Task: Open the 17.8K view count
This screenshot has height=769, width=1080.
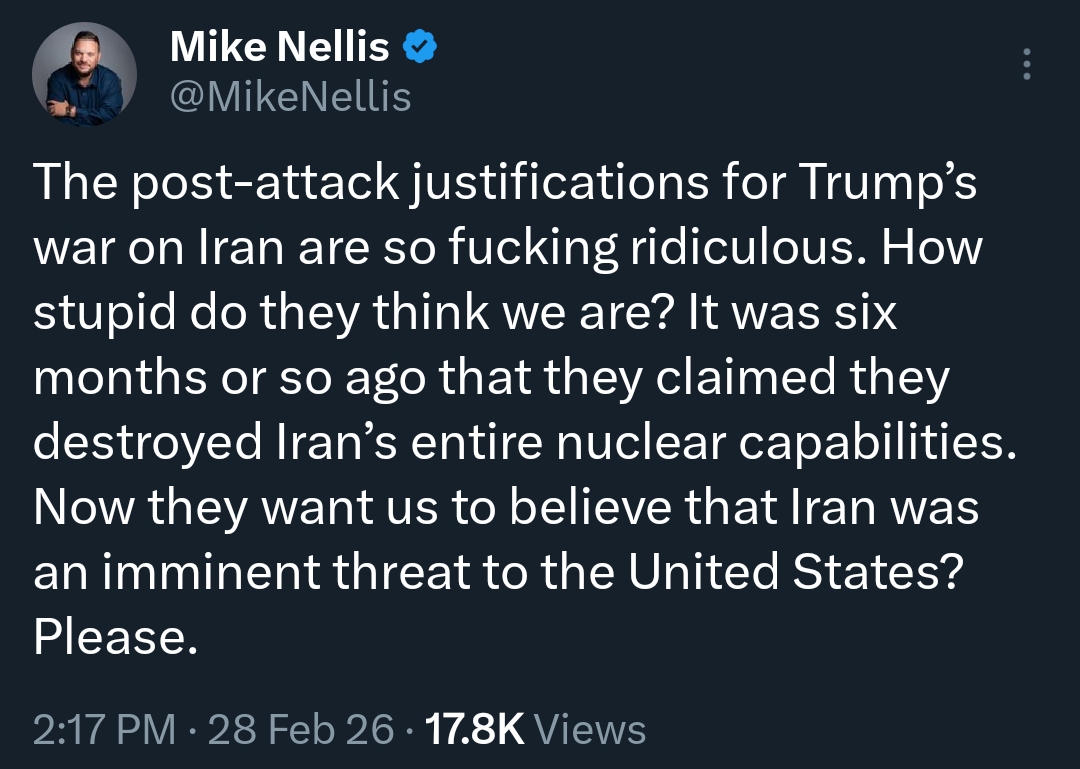Action: pyautogui.click(x=475, y=729)
